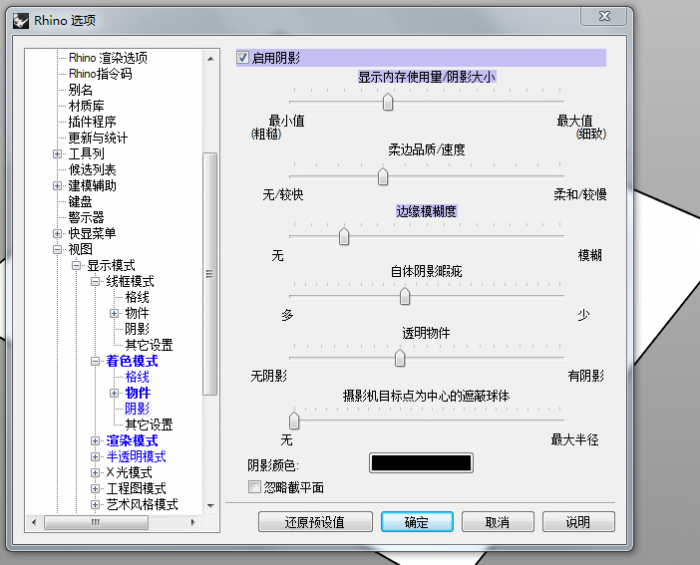This screenshot has height=565, width=700.
Task: Open the 阴影颜色 black color swatch
Action: [x=421, y=463]
